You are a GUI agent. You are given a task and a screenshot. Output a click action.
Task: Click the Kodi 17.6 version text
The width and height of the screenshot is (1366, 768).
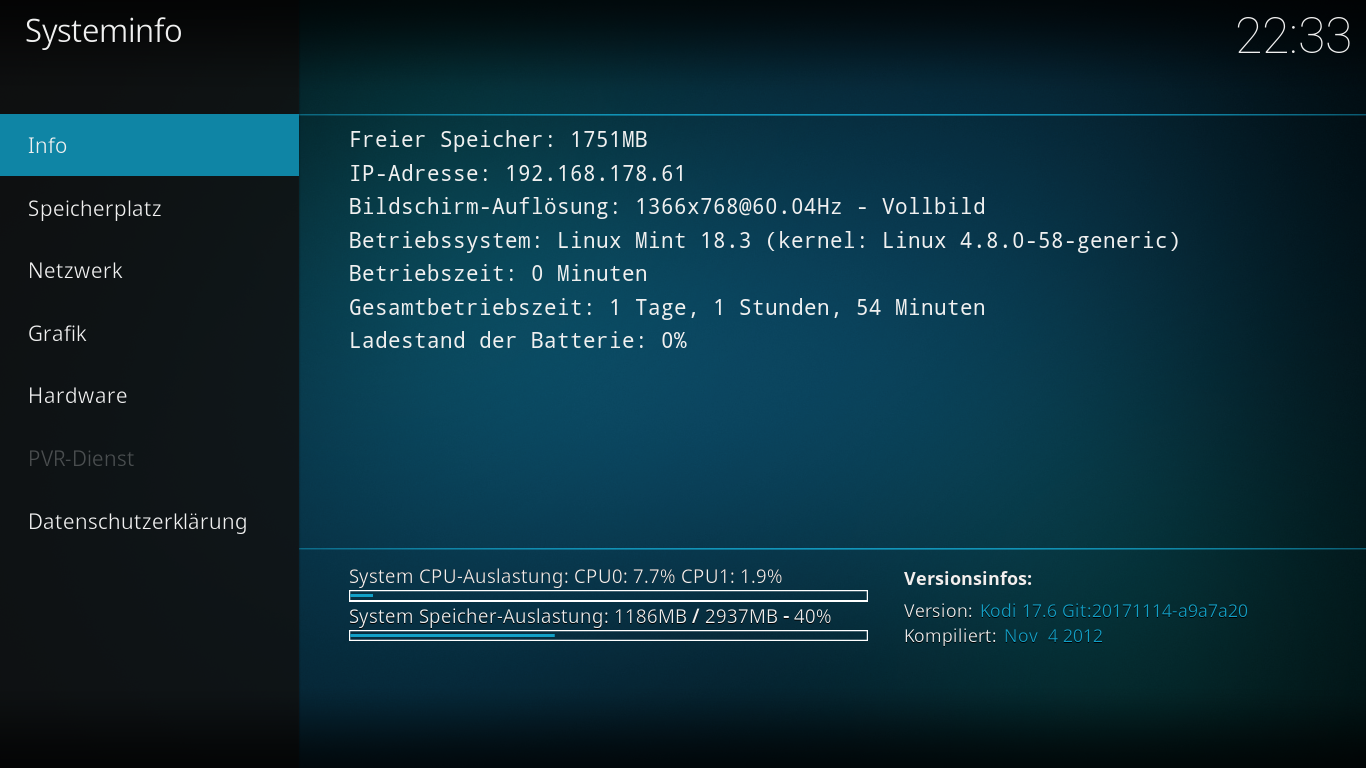(1114, 610)
